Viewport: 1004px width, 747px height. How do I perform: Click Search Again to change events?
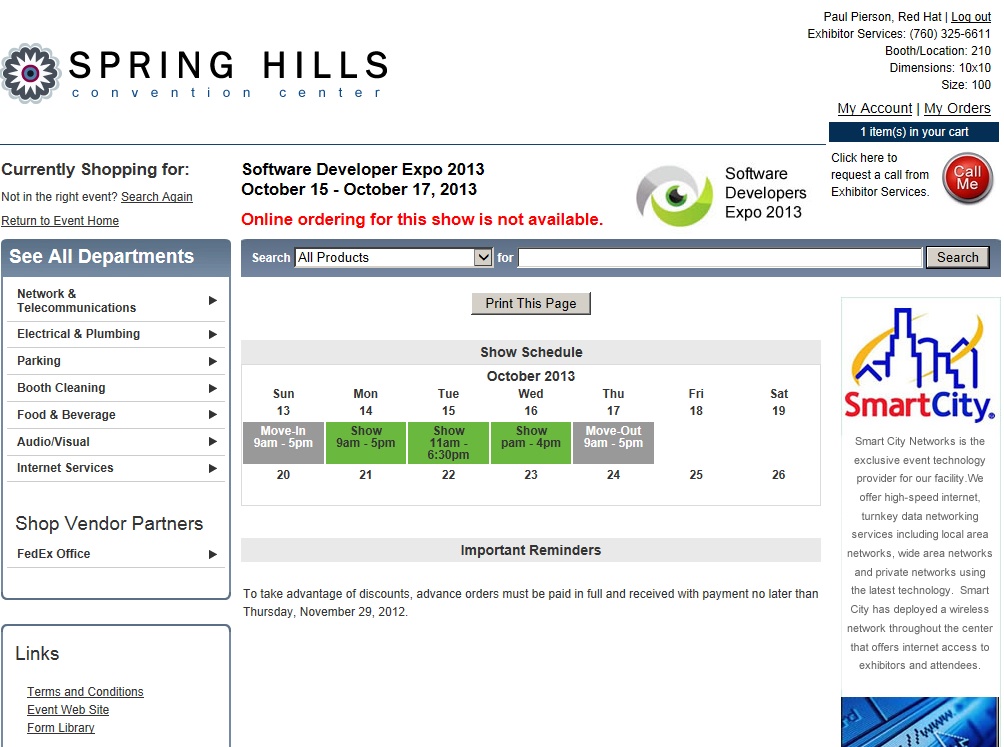tap(156, 196)
